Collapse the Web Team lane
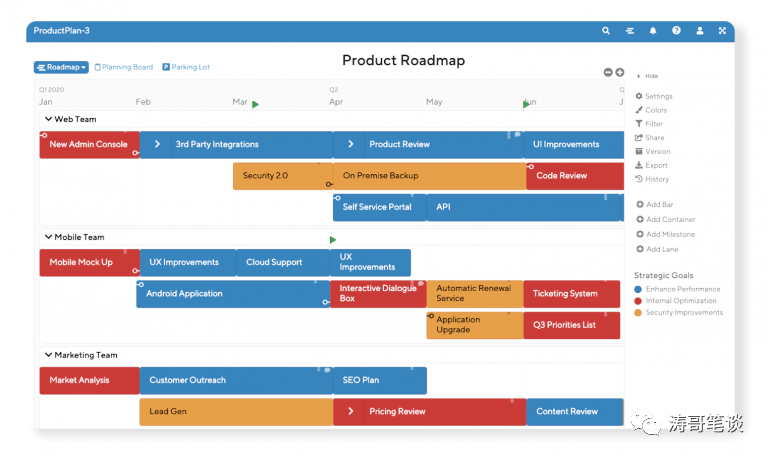Screen dimensions: 768x457 tap(47, 119)
